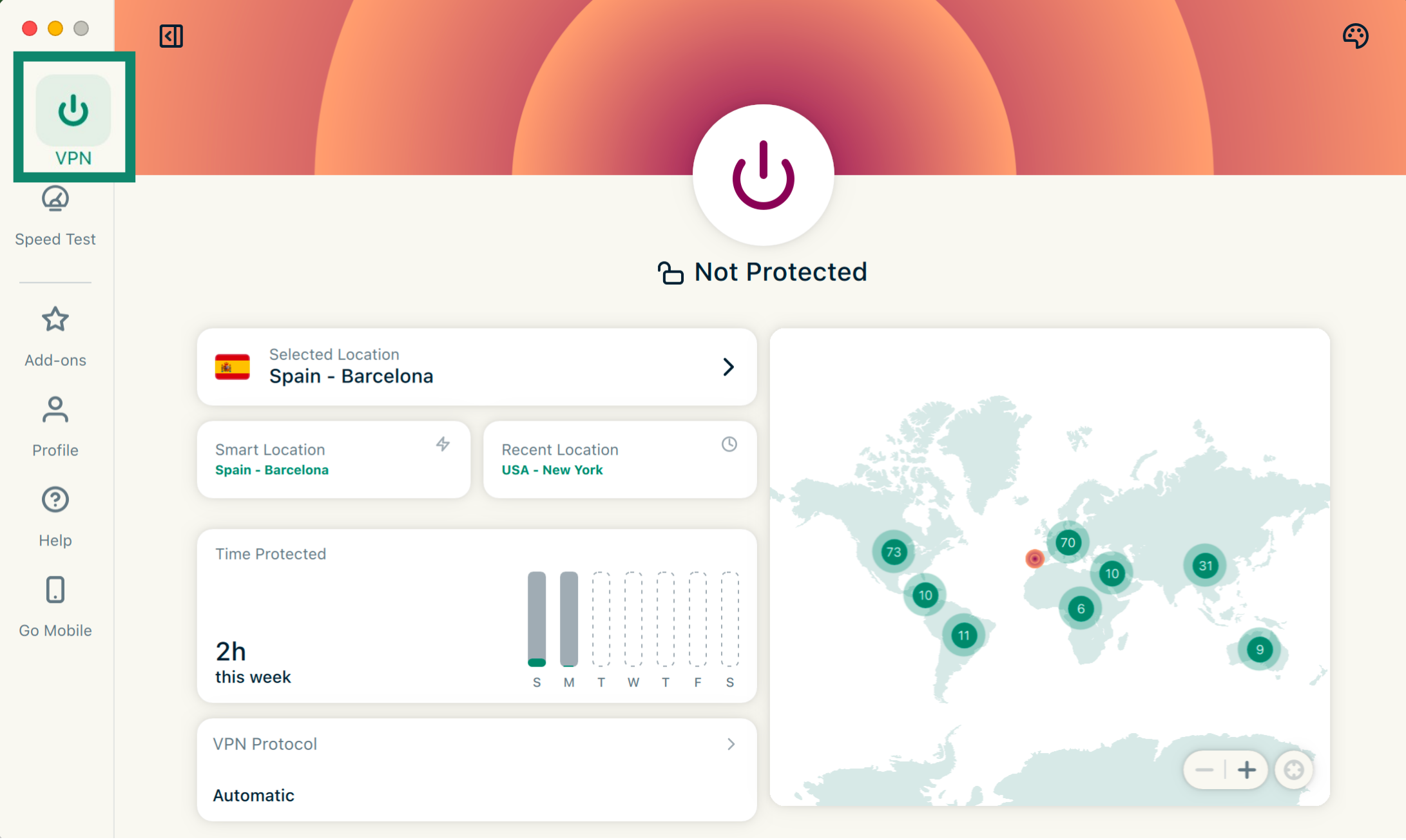Viewport: 1406px width, 840px height.
Task: Zoom out the map with minus button
Action: (x=1204, y=770)
